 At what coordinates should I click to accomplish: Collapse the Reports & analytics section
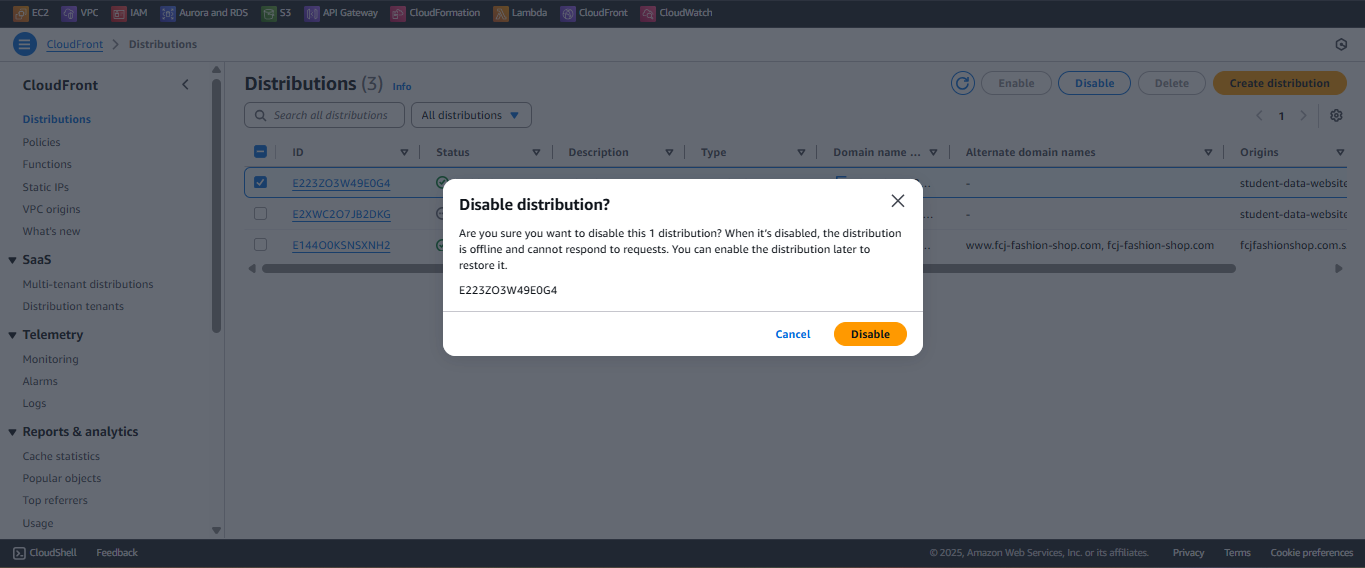coord(12,432)
